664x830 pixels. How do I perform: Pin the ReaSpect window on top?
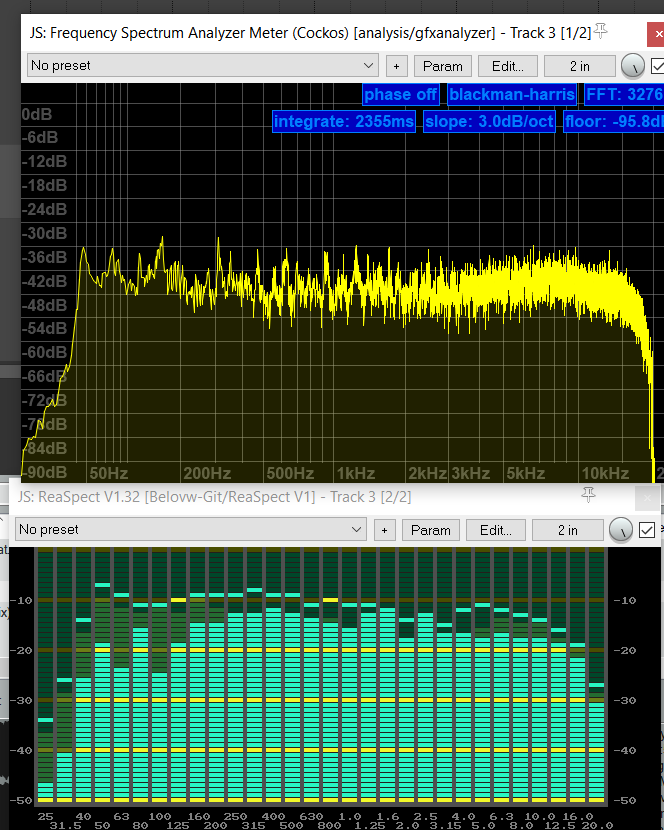point(588,495)
